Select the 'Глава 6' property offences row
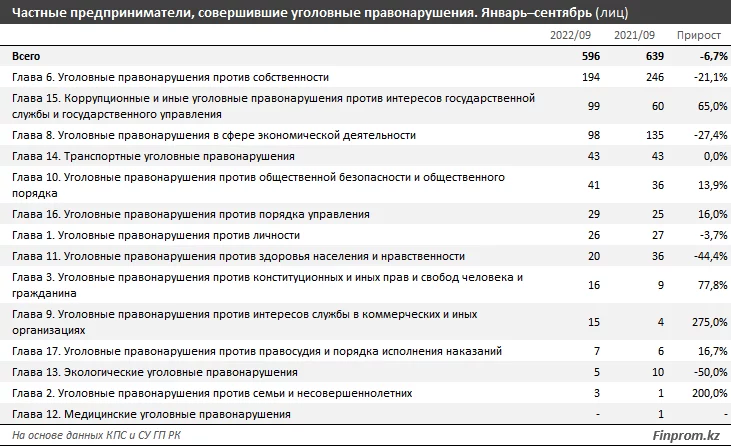 (366, 77)
